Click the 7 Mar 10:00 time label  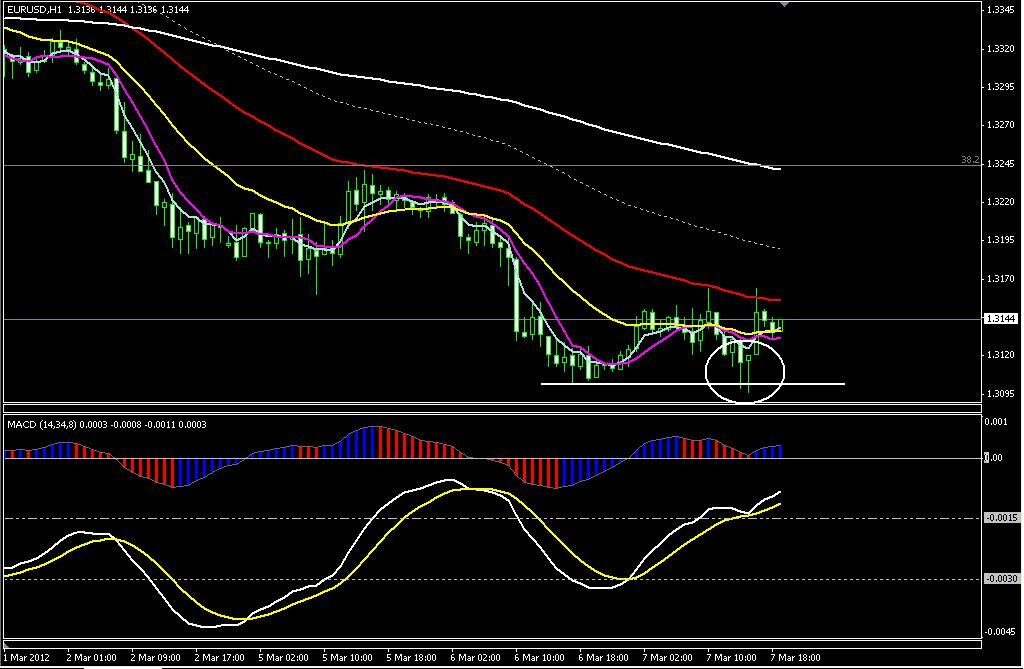(x=731, y=657)
